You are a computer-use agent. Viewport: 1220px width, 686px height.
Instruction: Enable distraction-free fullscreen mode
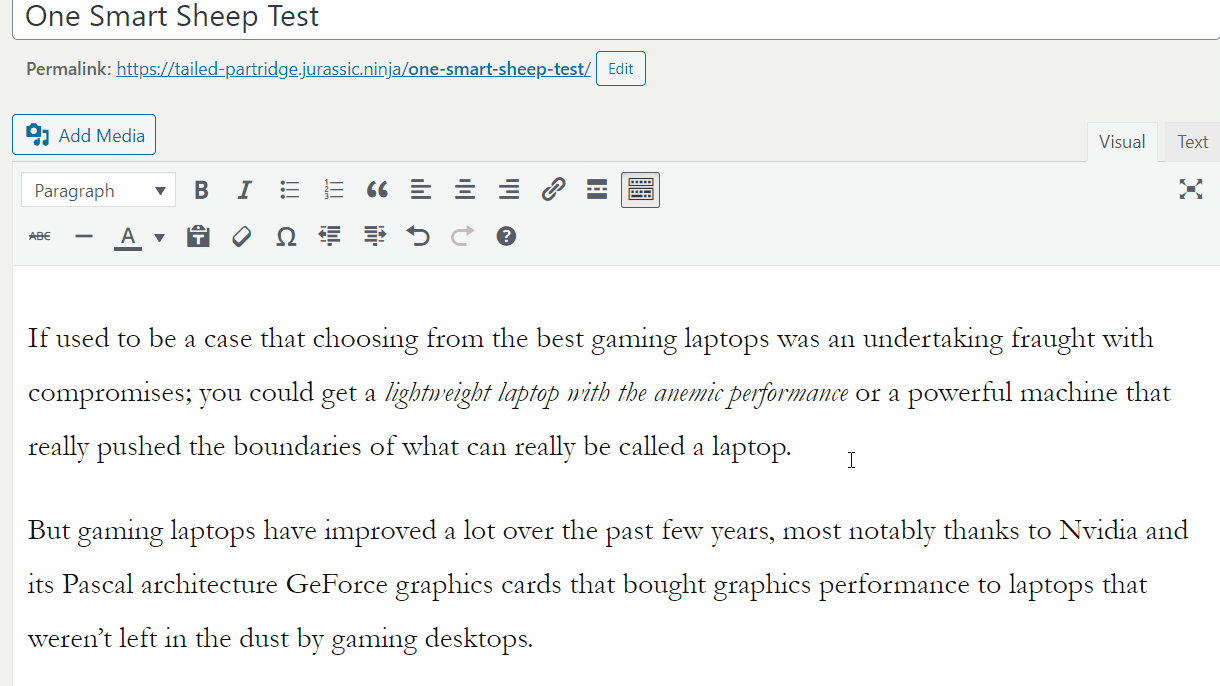[1190, 190]
